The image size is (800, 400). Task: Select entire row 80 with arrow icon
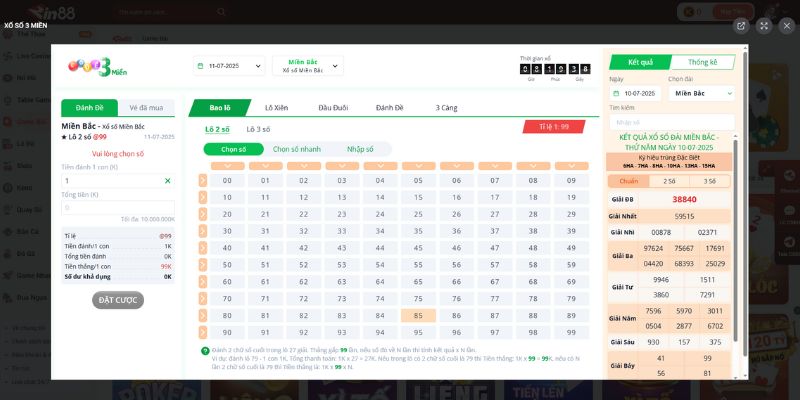[203, 315]
